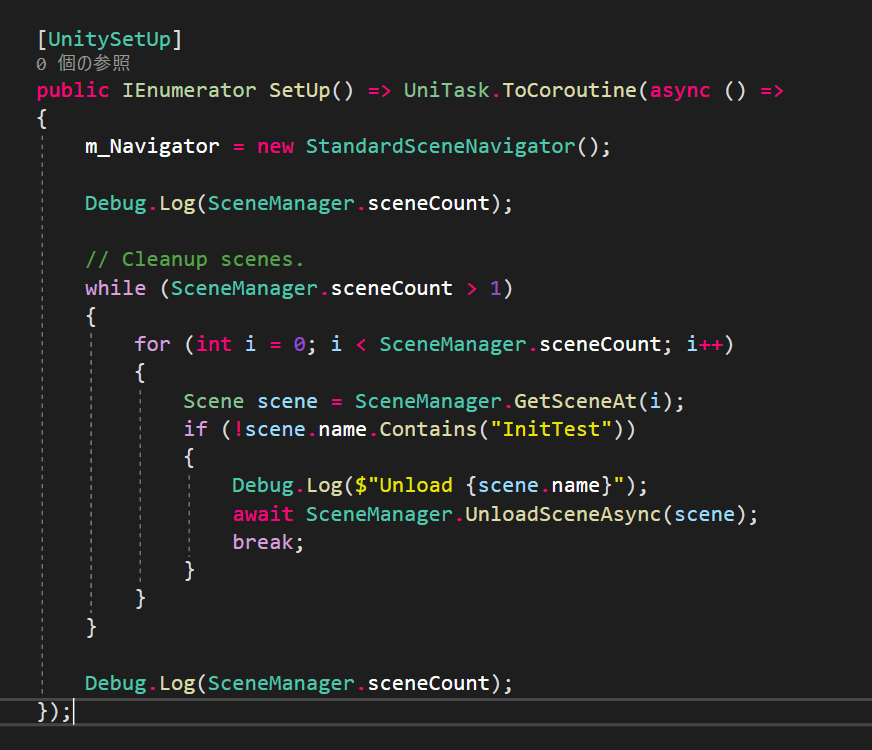
Task: Click the IEnumerator return type
Action: pos(189,90)
